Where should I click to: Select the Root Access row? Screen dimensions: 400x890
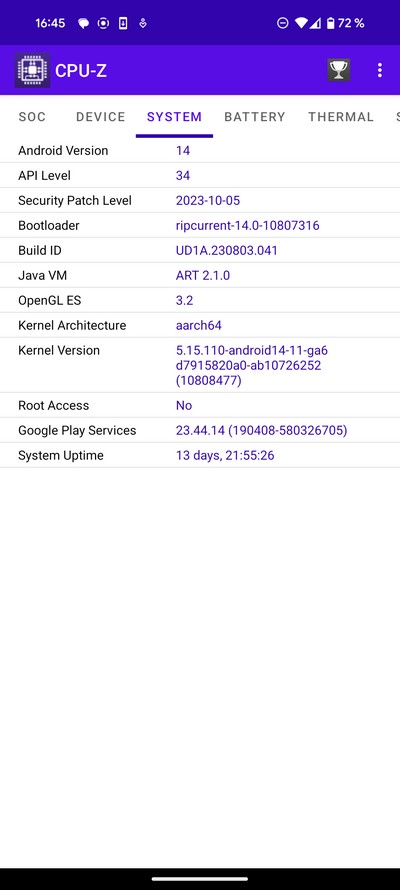click(x=200, y=405)
